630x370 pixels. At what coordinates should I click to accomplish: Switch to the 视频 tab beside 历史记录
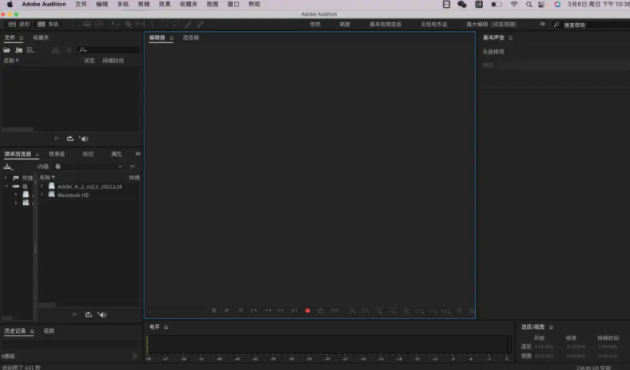(49, 331)
